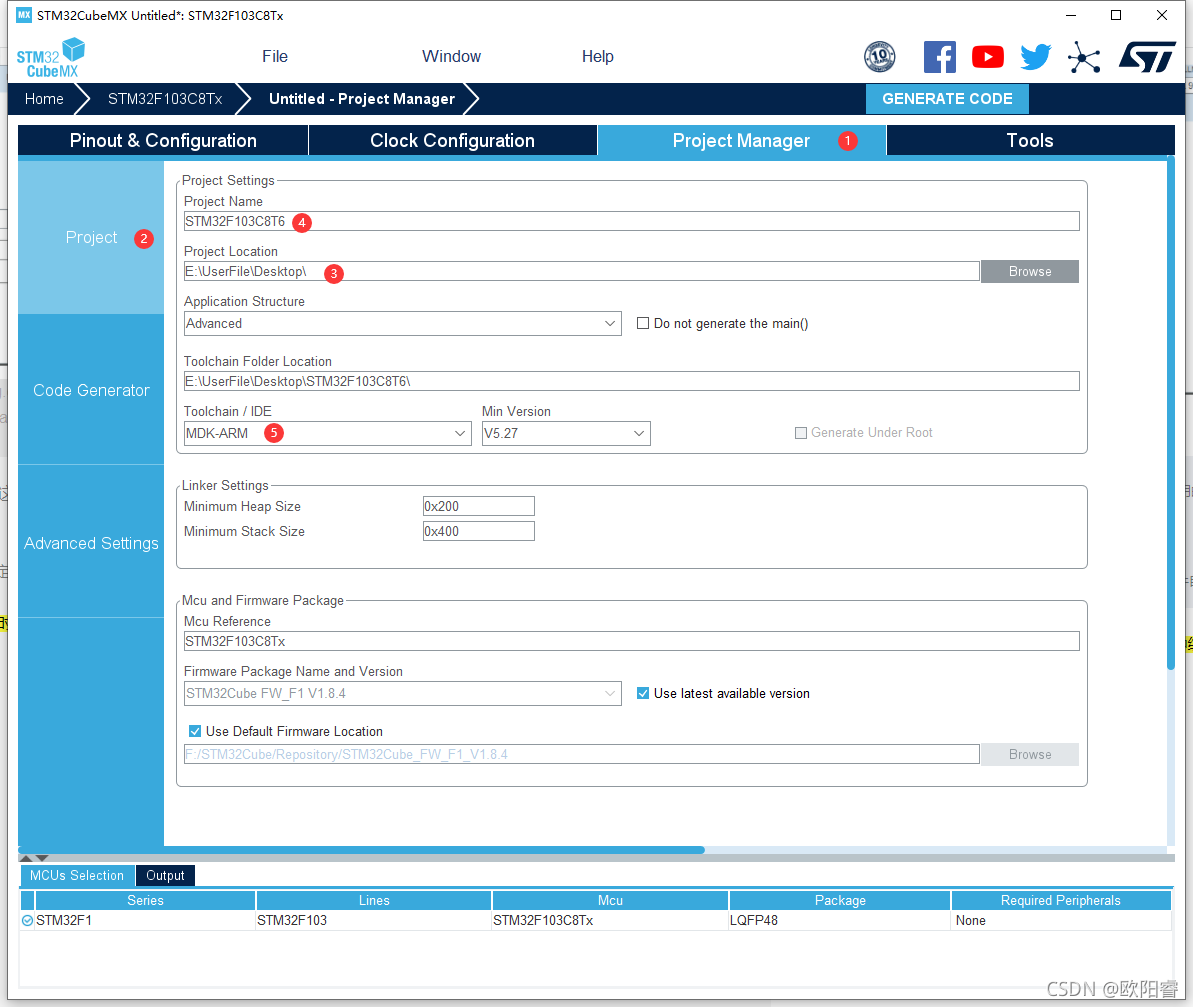Open the Code Generator side tab

click(91, 390)
